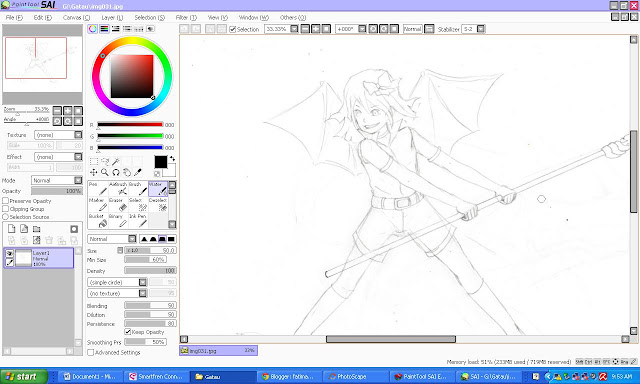Swap foreground and background colors
The width and height of the screenshot is (640, 384).
(172, 158)
